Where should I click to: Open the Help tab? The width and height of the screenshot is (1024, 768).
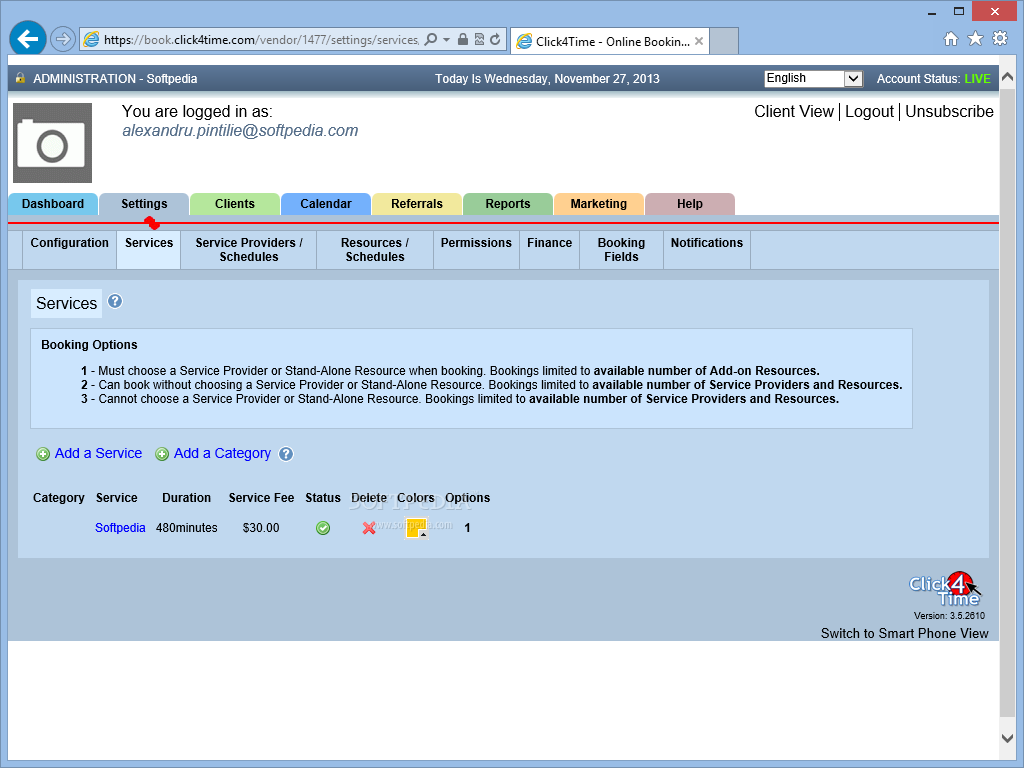[690, 204]
